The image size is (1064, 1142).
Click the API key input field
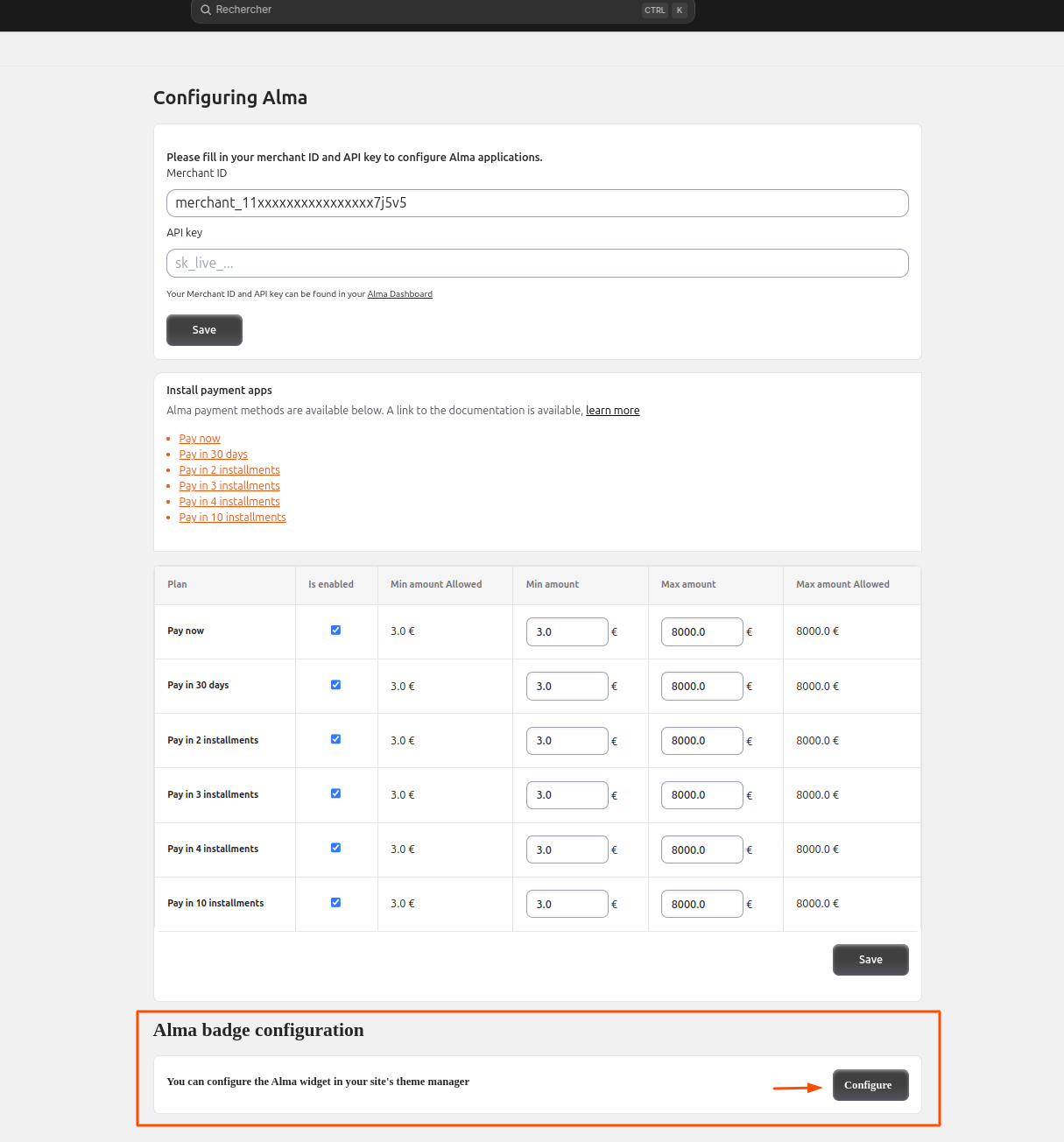[x=538, y=263]
